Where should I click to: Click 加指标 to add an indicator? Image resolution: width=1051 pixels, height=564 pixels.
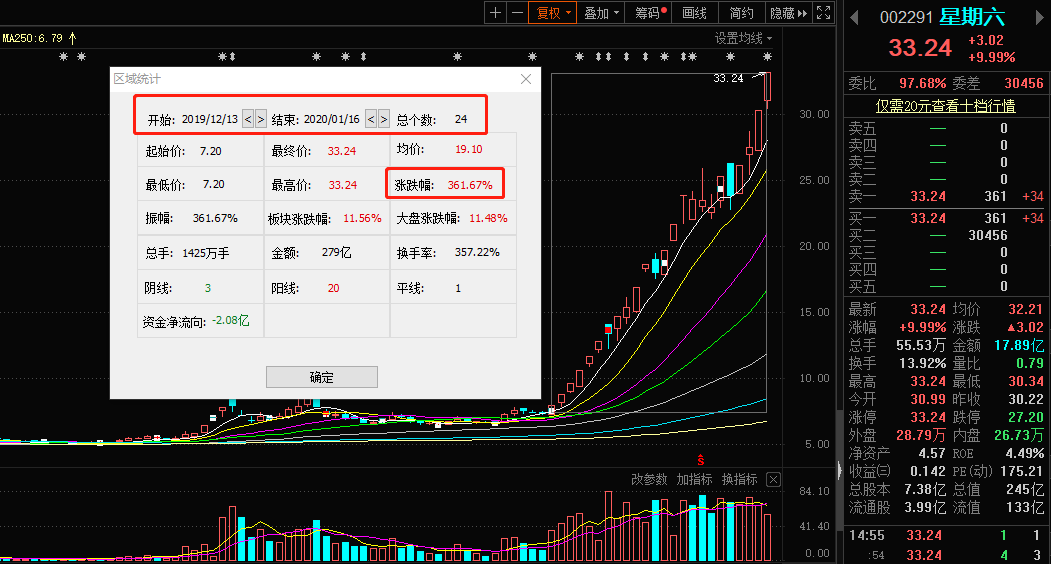point(694,479)
